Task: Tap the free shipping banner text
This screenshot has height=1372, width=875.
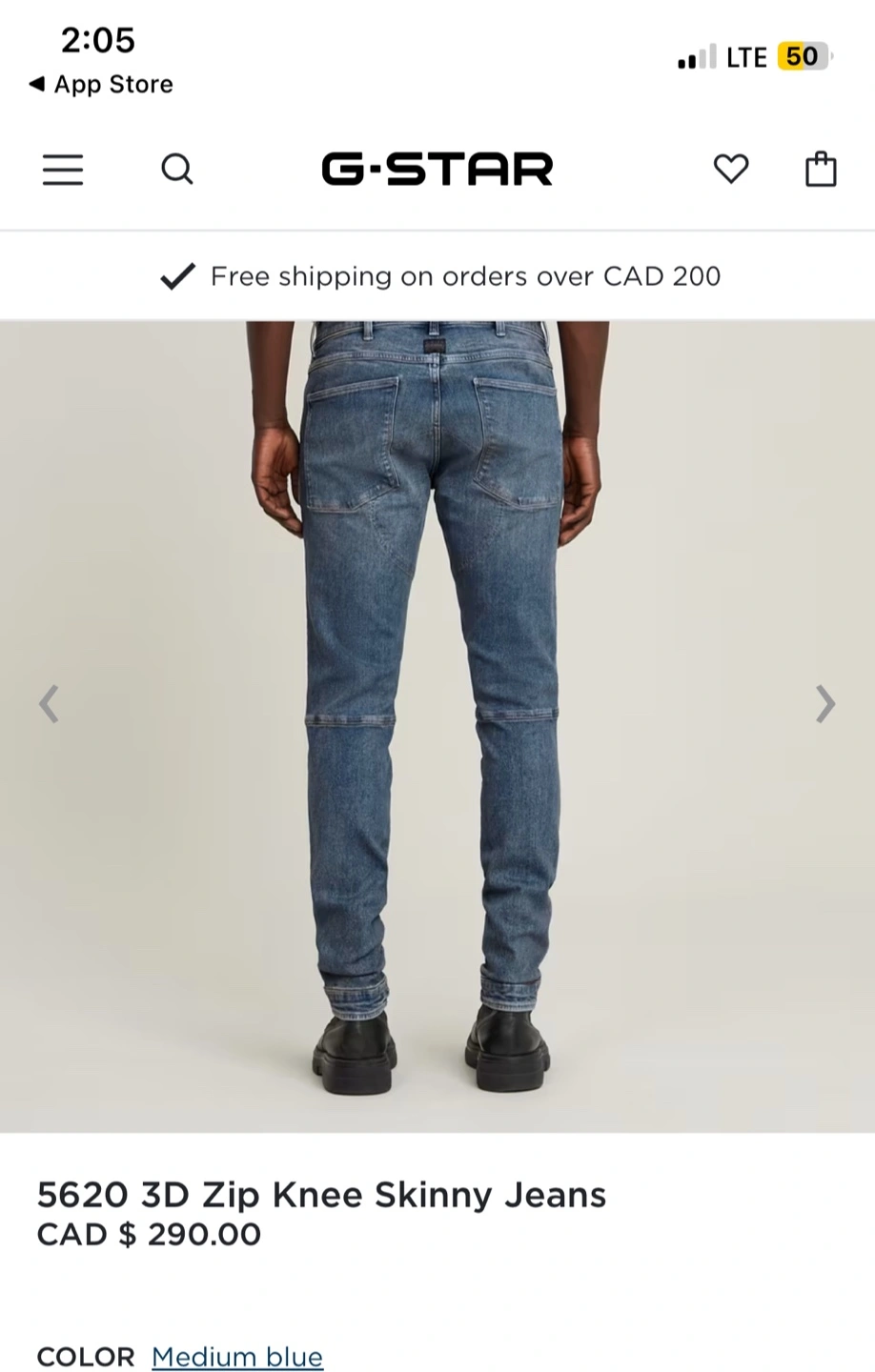Action: click(x=465, y=276)
